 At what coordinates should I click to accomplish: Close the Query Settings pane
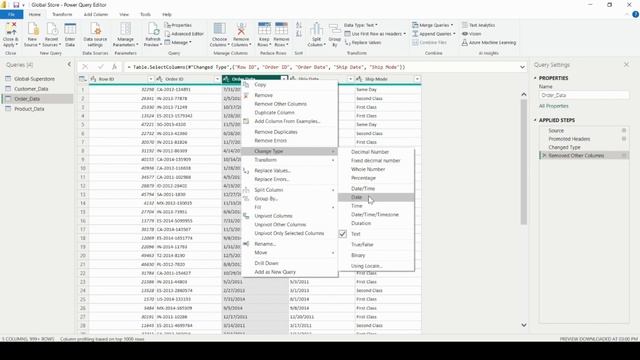coord(626,64)
